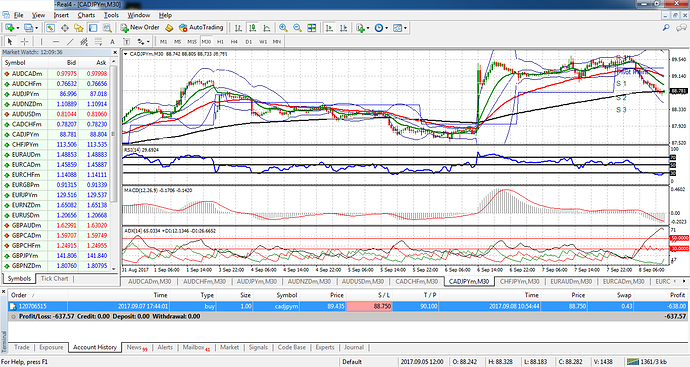
Task: Open the Charts menu
Action: click(86, 15)
